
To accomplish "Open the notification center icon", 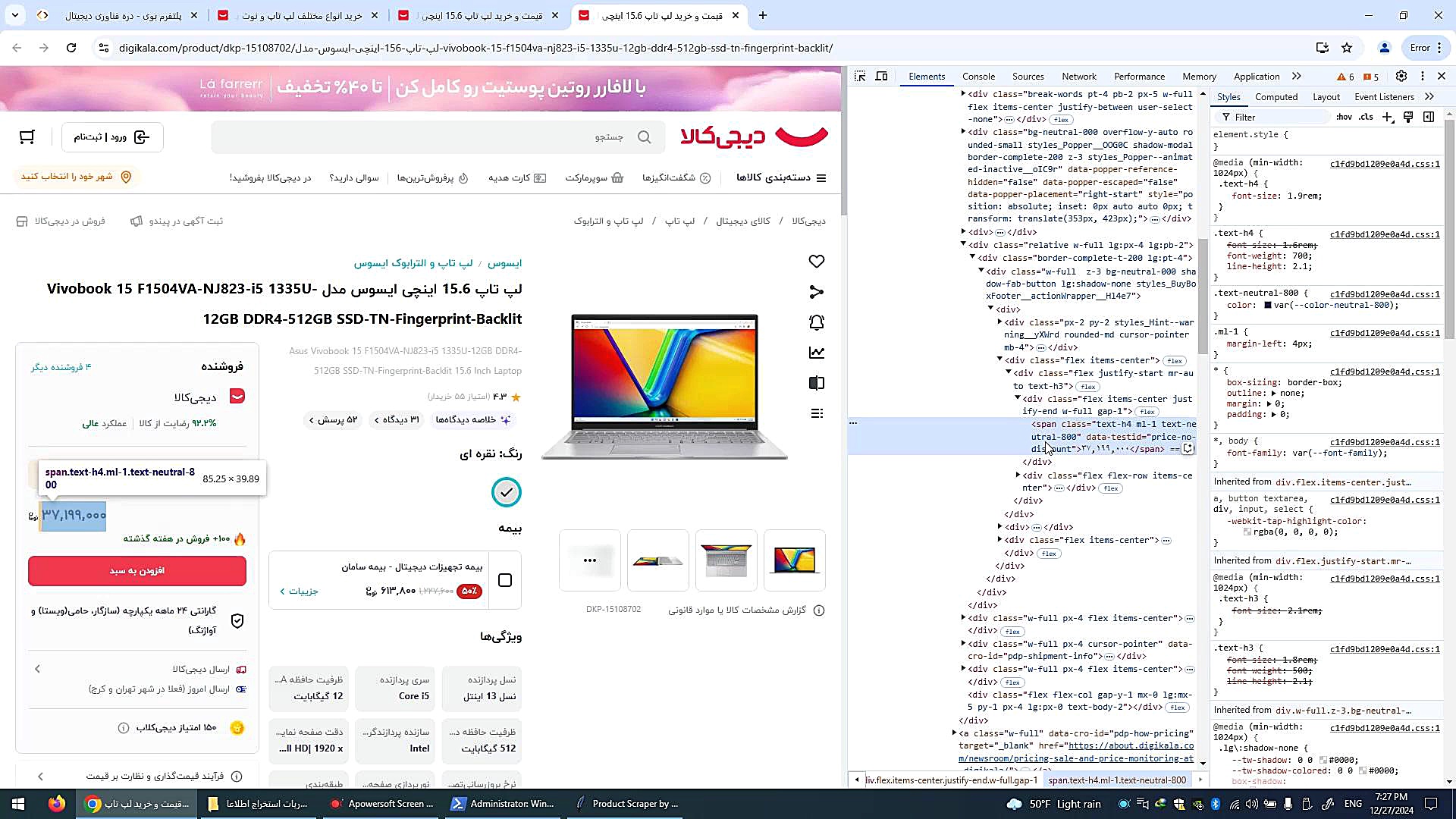I will point(1431,804).
